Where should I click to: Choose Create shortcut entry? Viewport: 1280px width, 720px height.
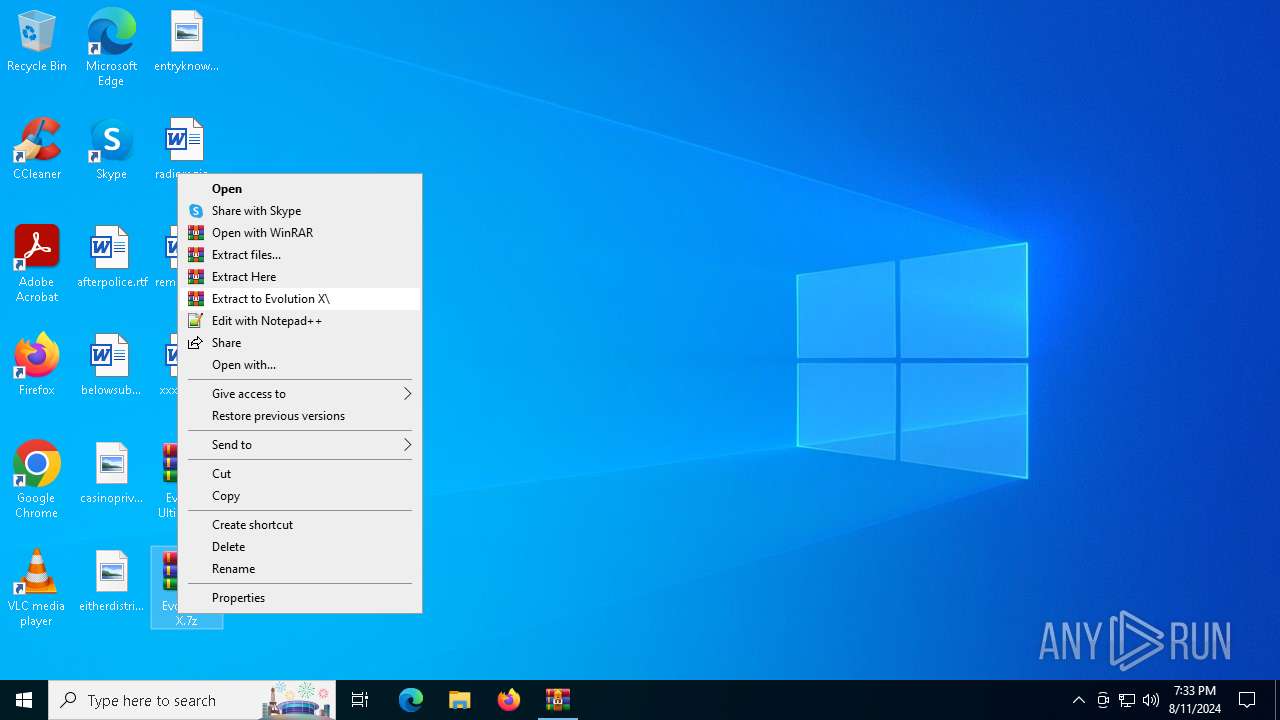[x=300, y=525]
